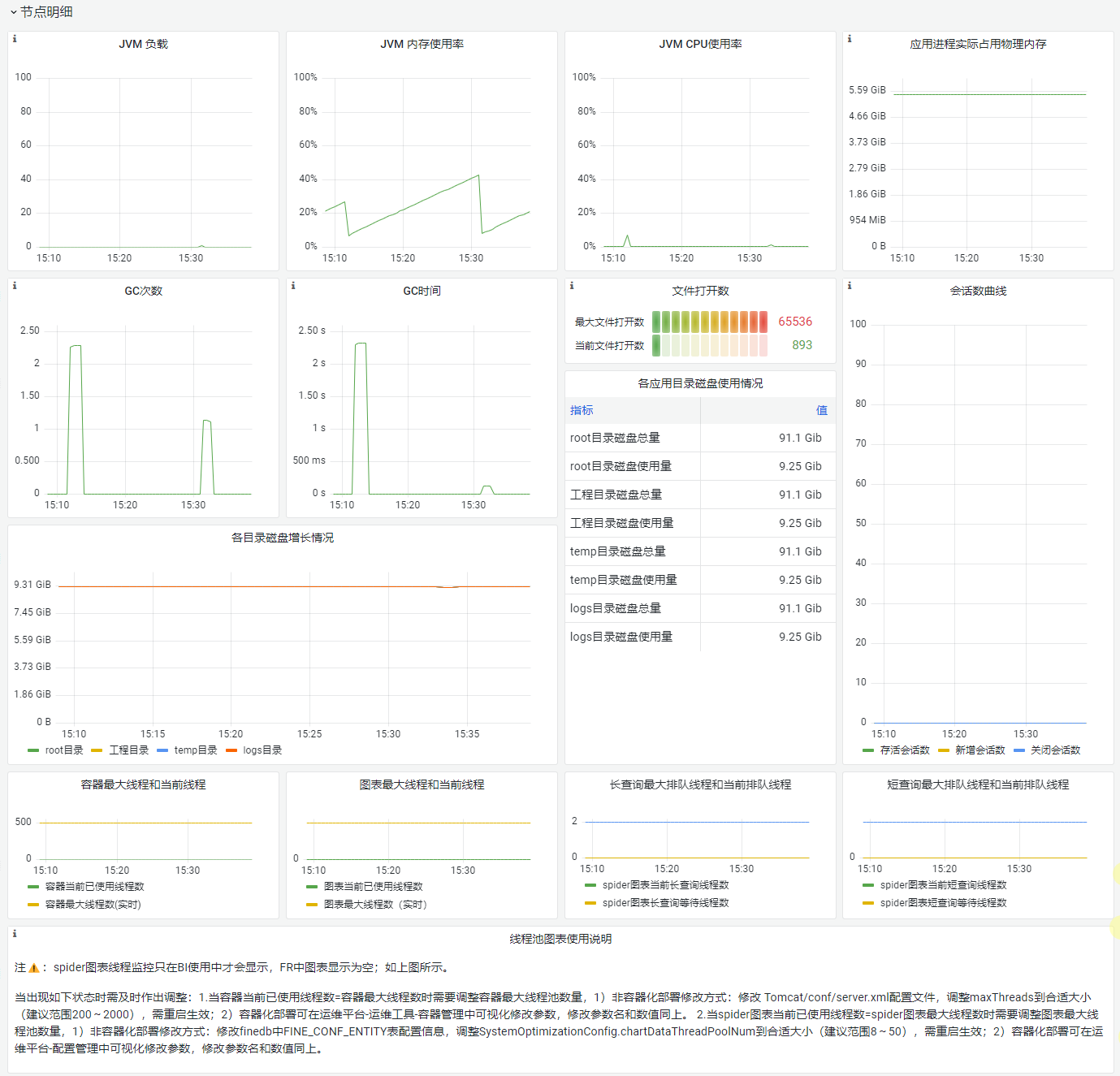Image resolution: width=1120 pixels, height=1076 pixels.
Task: Open info icon on 线程池图表使用说明 panel
Action: pos(15,934)
